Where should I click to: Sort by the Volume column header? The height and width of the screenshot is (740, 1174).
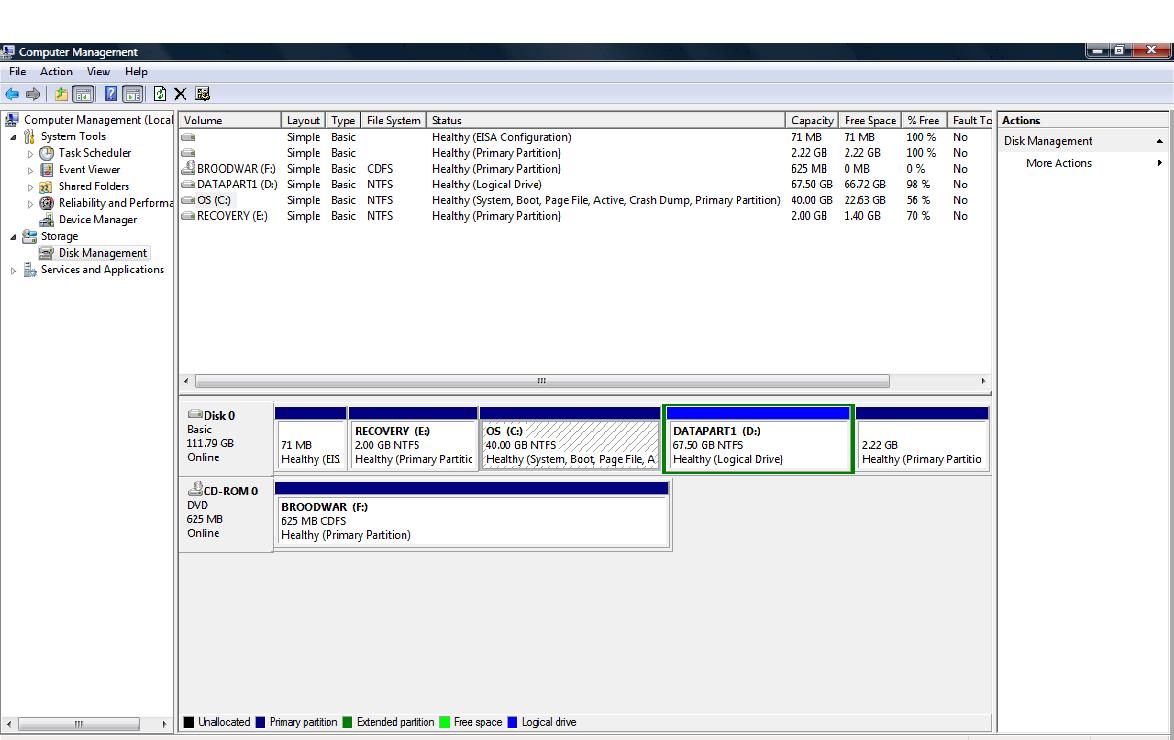230,120
